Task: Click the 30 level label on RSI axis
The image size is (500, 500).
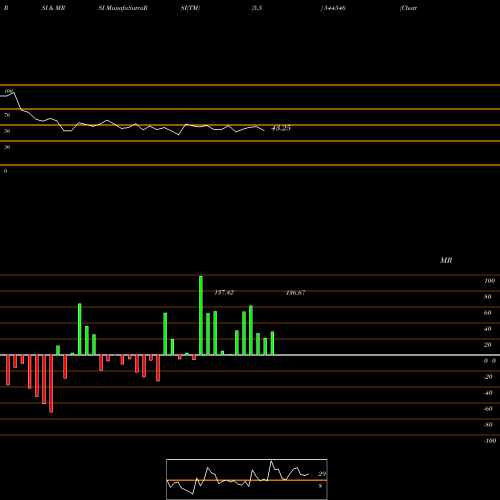Action: point(7,147)
